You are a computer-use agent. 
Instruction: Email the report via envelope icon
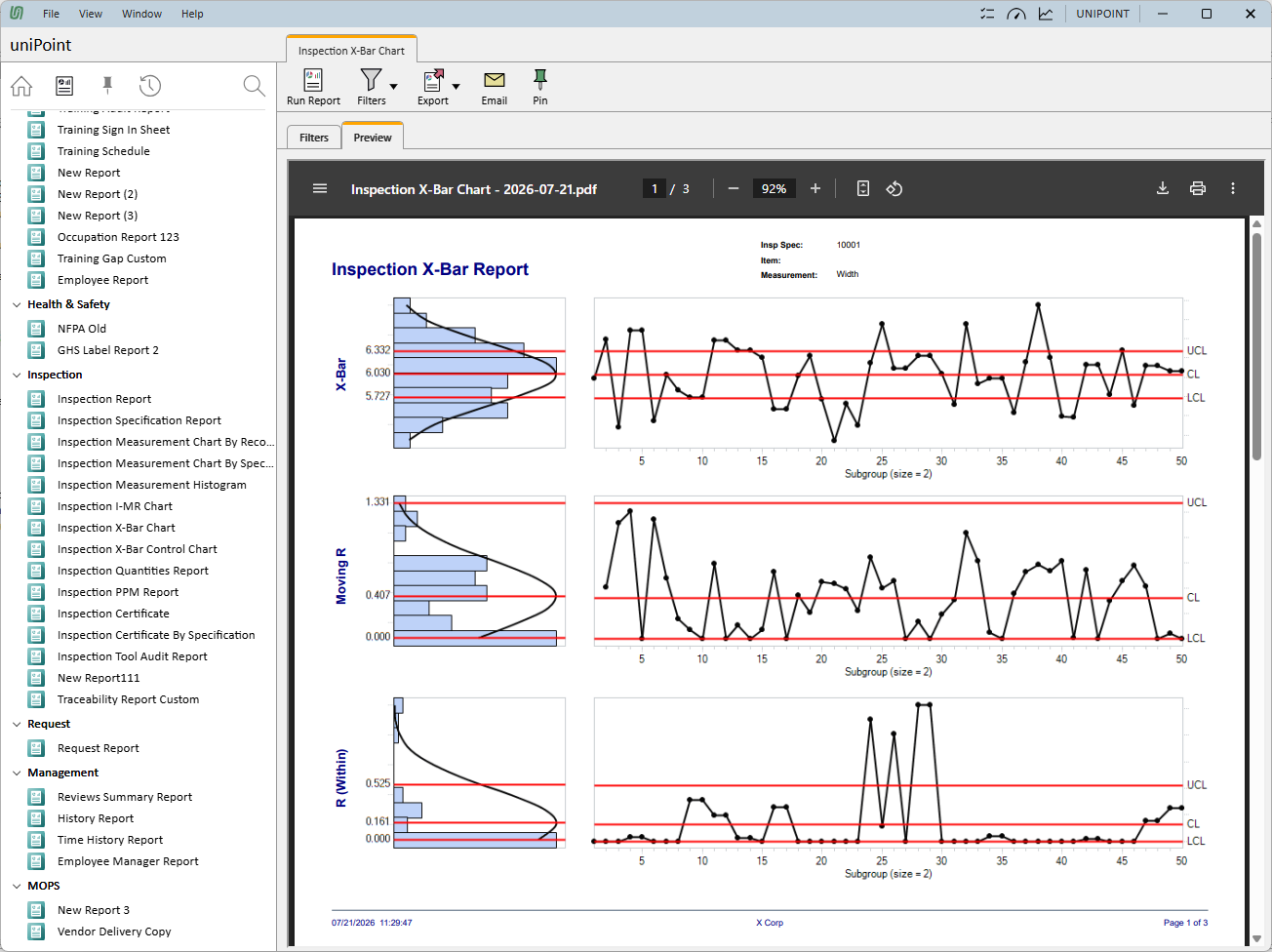point(495,88)
